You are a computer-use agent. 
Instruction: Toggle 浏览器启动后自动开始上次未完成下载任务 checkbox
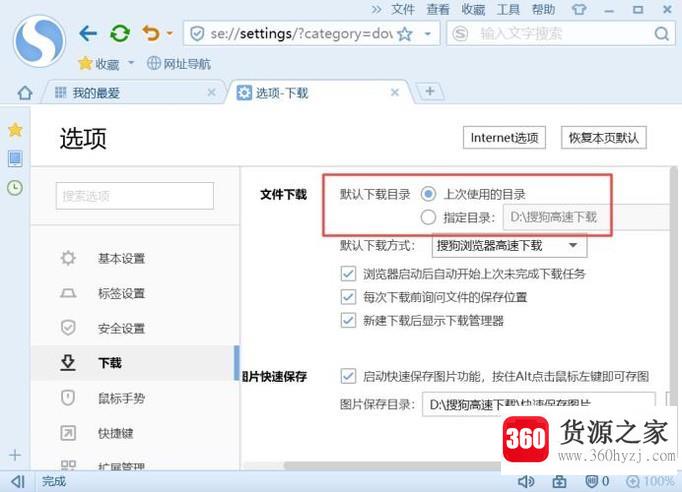coord(348,274)
